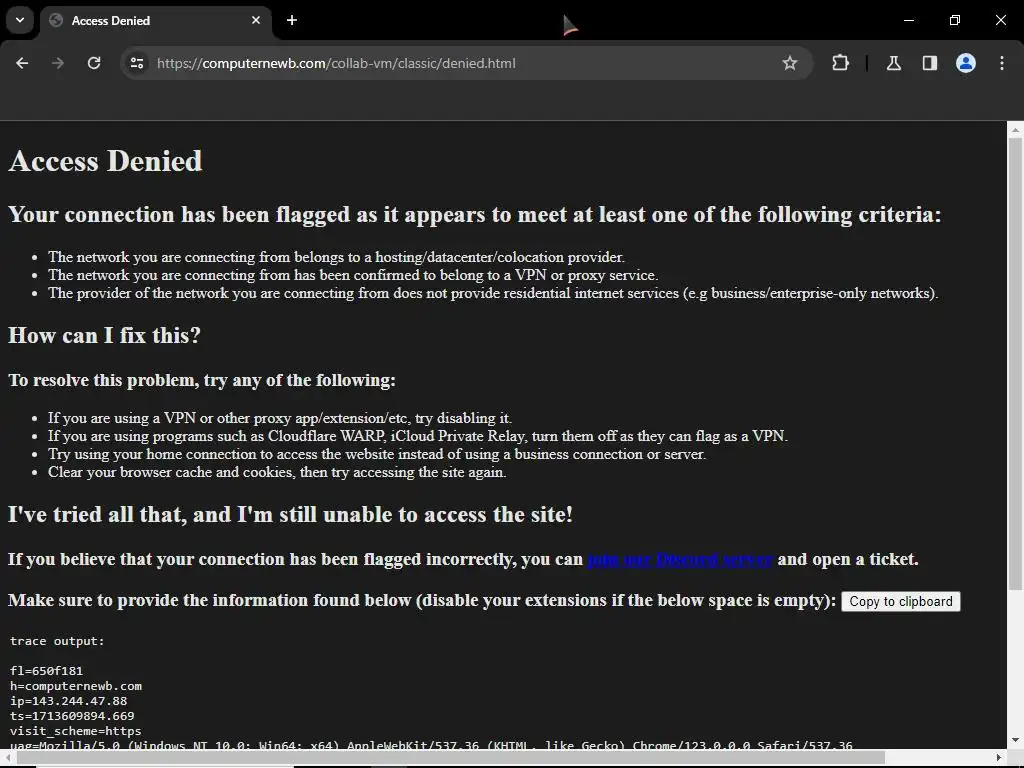Viewport: 1024px width, 768px height.
Task: View site information icon in address bar
Action: [137, 63]
